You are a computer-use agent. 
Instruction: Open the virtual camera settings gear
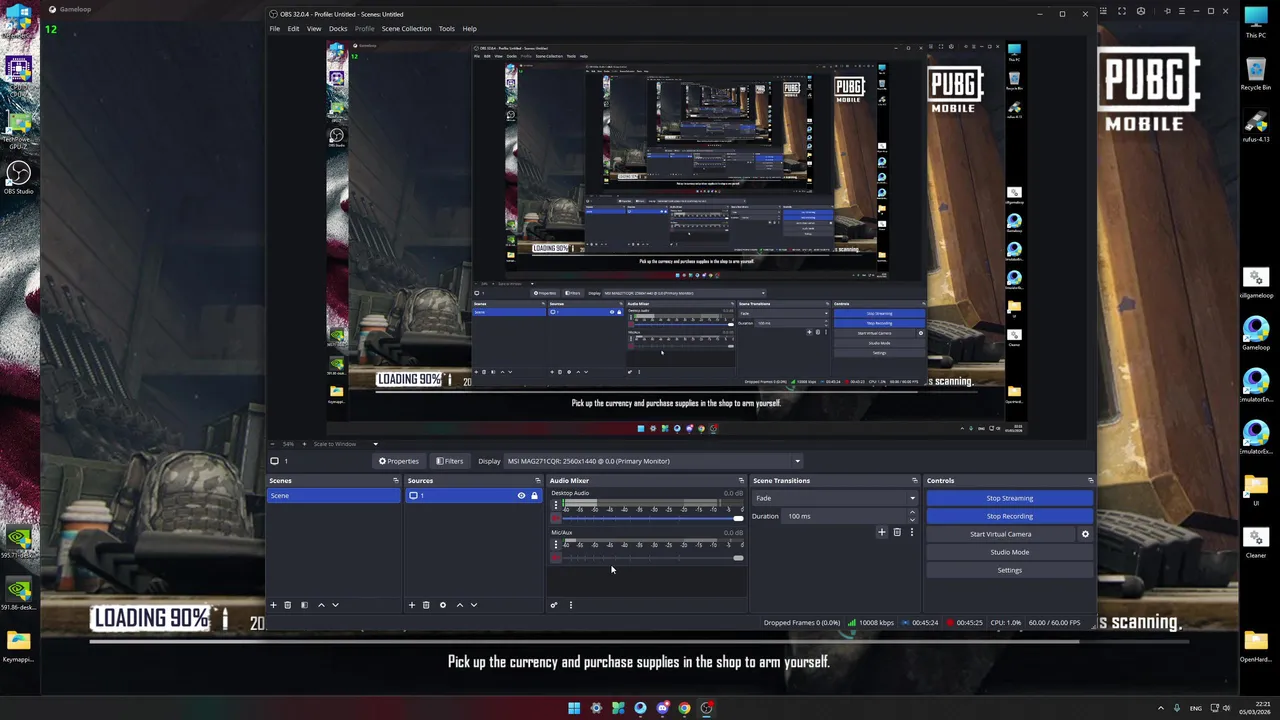[1085, 534]
